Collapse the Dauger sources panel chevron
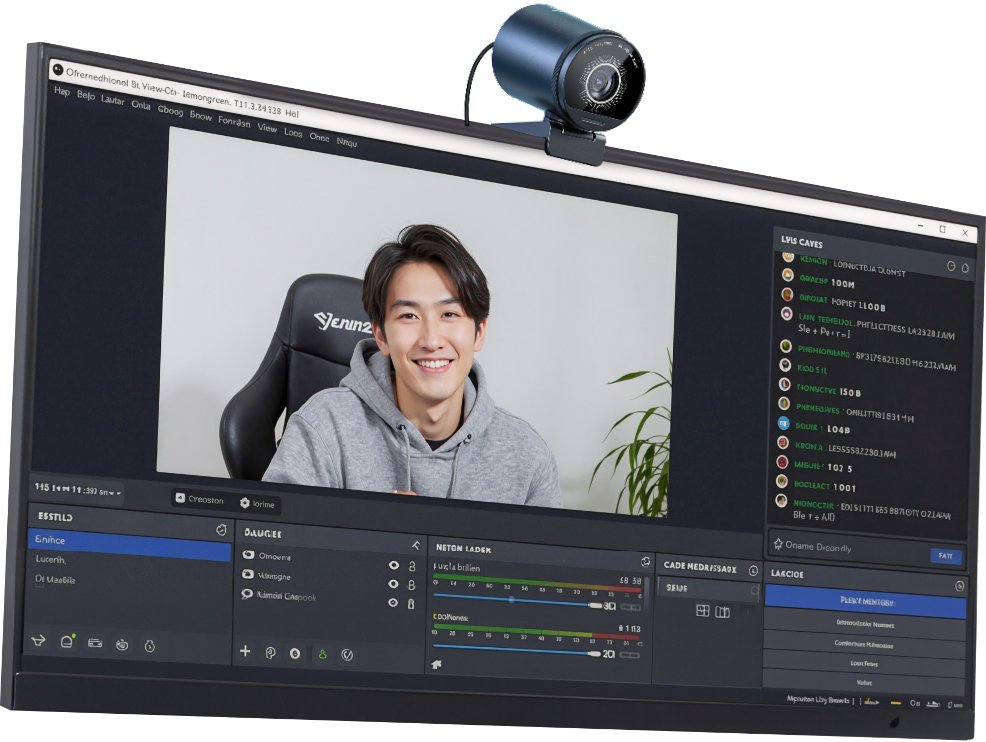The height and width of the screenshot is (742, 986). (x=416, y=545)
